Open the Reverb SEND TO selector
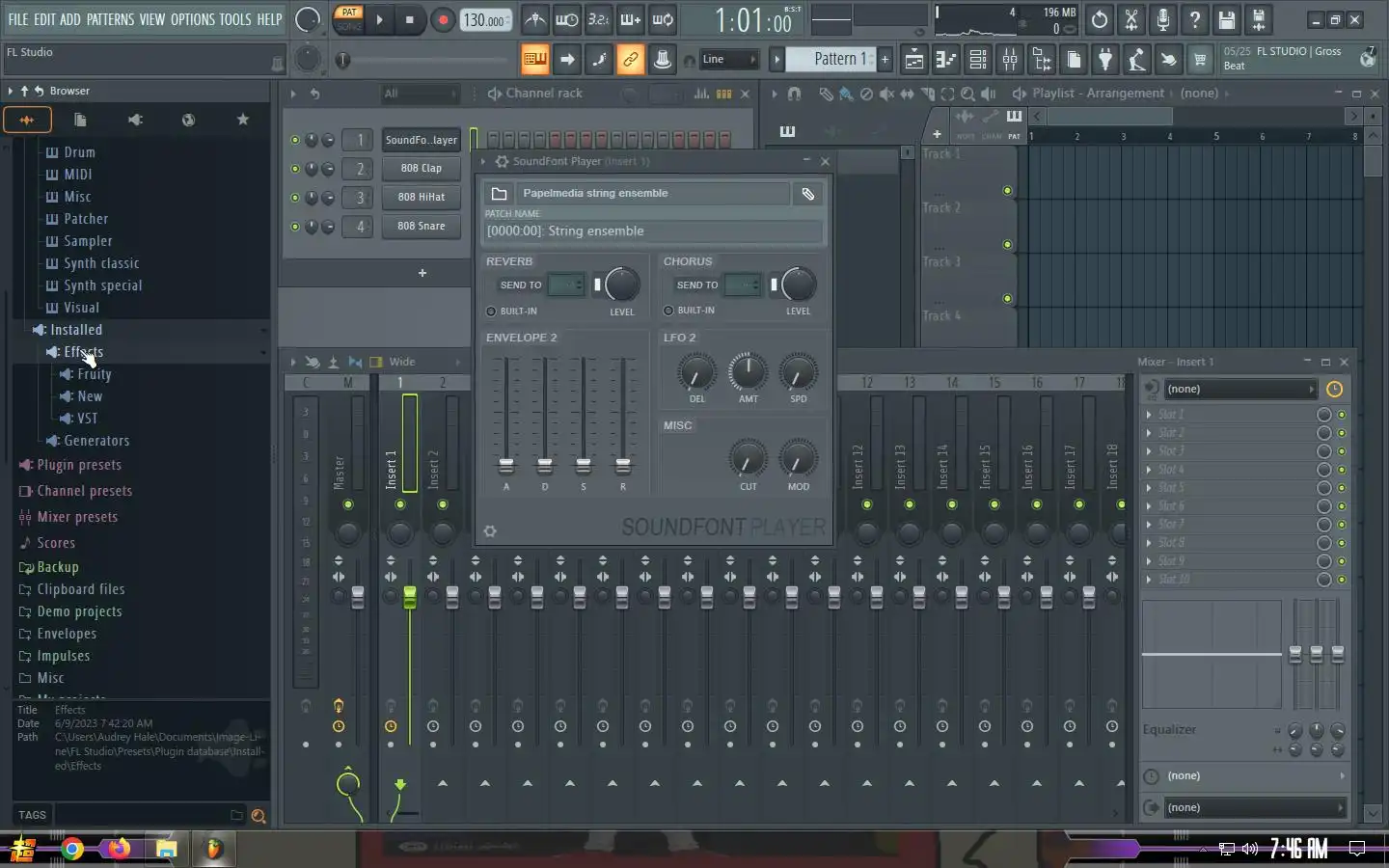 pyautogui.click(x=566, y=285)
